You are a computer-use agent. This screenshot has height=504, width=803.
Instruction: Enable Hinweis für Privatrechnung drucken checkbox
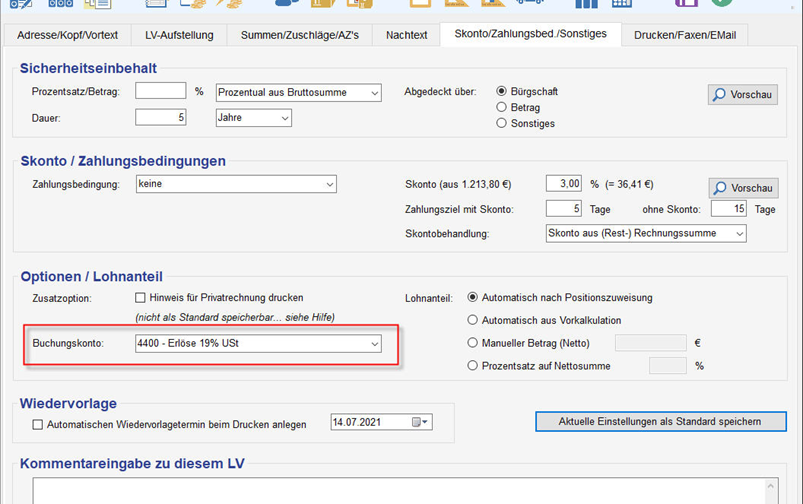pos(140,298)
